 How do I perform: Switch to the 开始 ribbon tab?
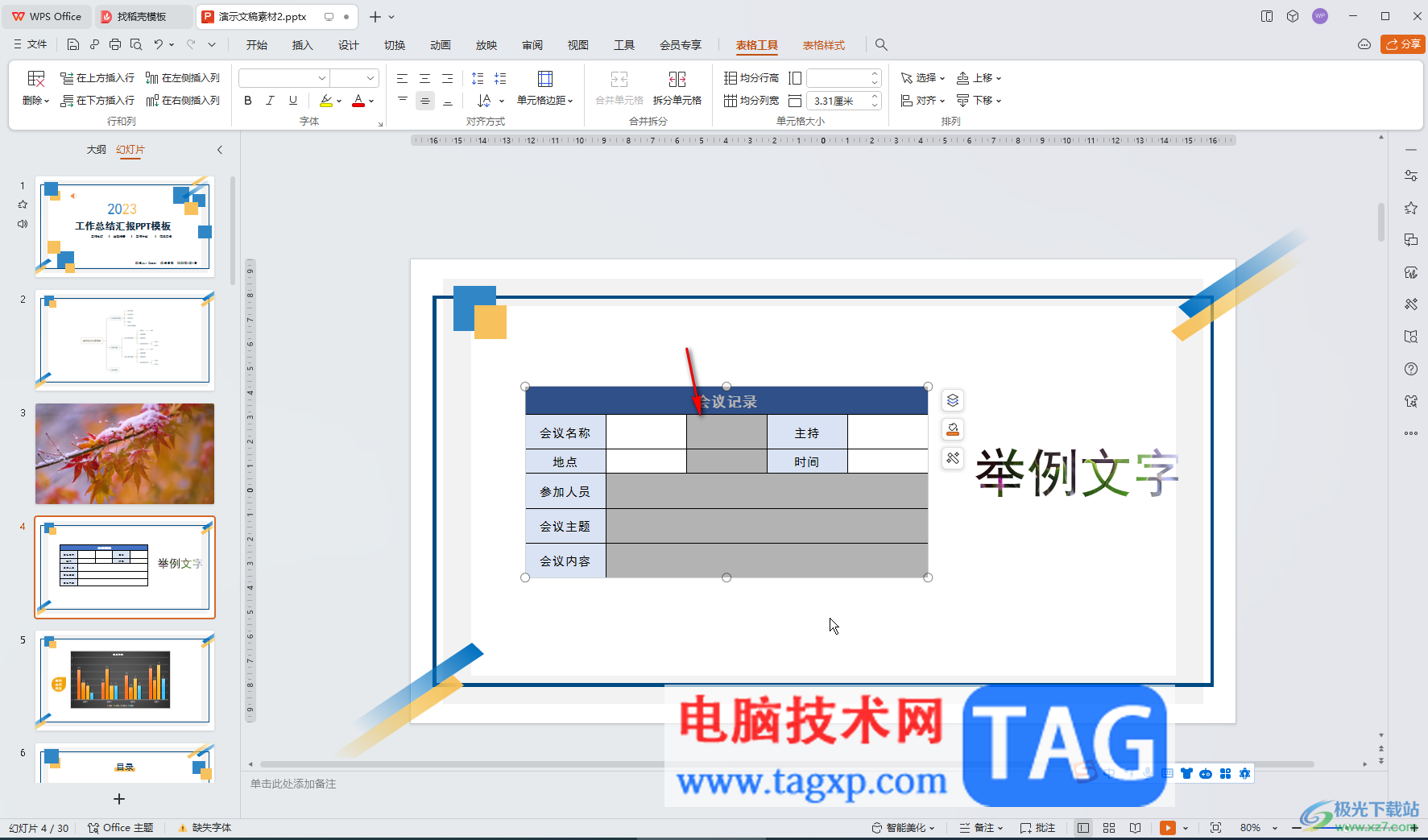pyautogui.click(x=257, y=45)
